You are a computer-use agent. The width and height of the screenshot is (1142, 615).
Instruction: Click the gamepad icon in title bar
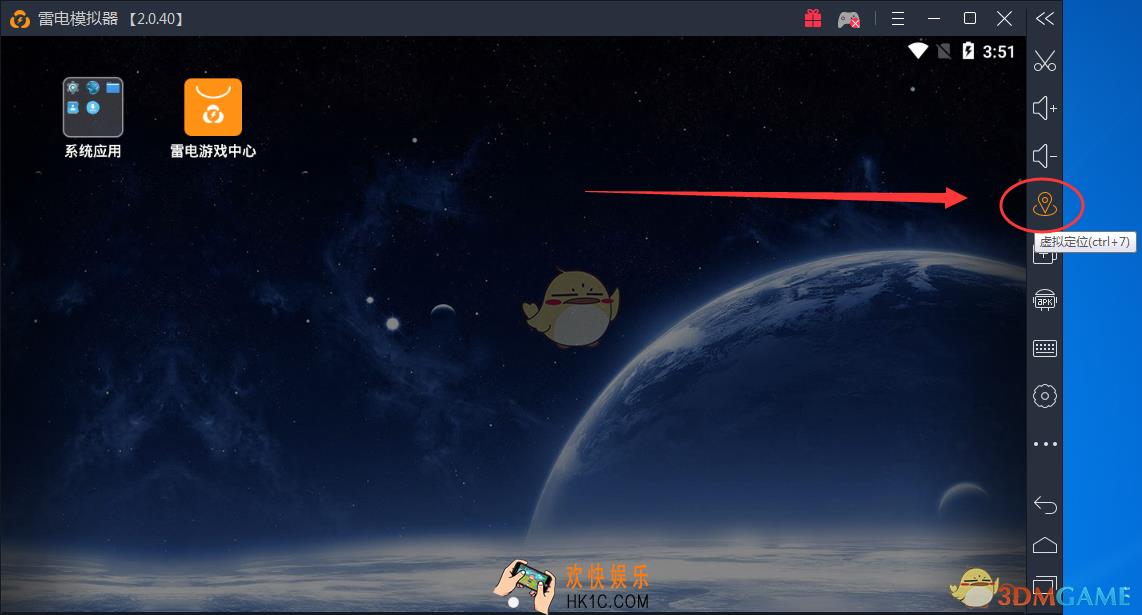[x=848, y=19]
